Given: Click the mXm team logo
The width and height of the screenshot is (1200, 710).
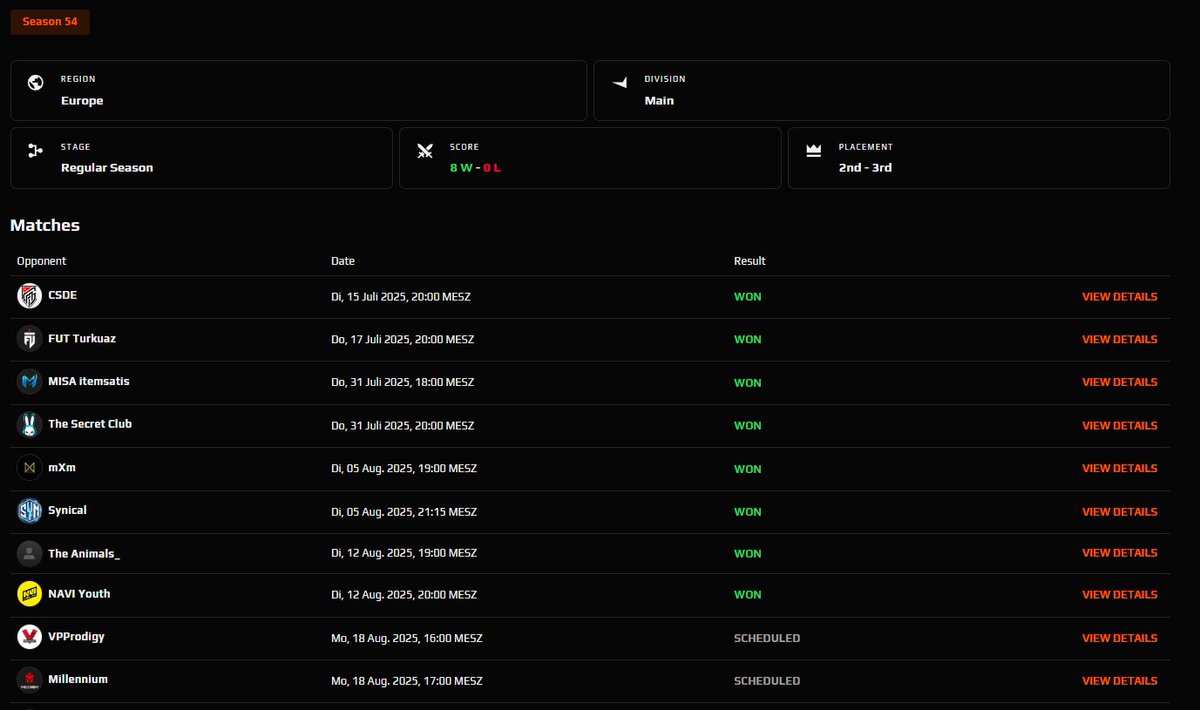Looking at the screenshot, I should [29, 467].
